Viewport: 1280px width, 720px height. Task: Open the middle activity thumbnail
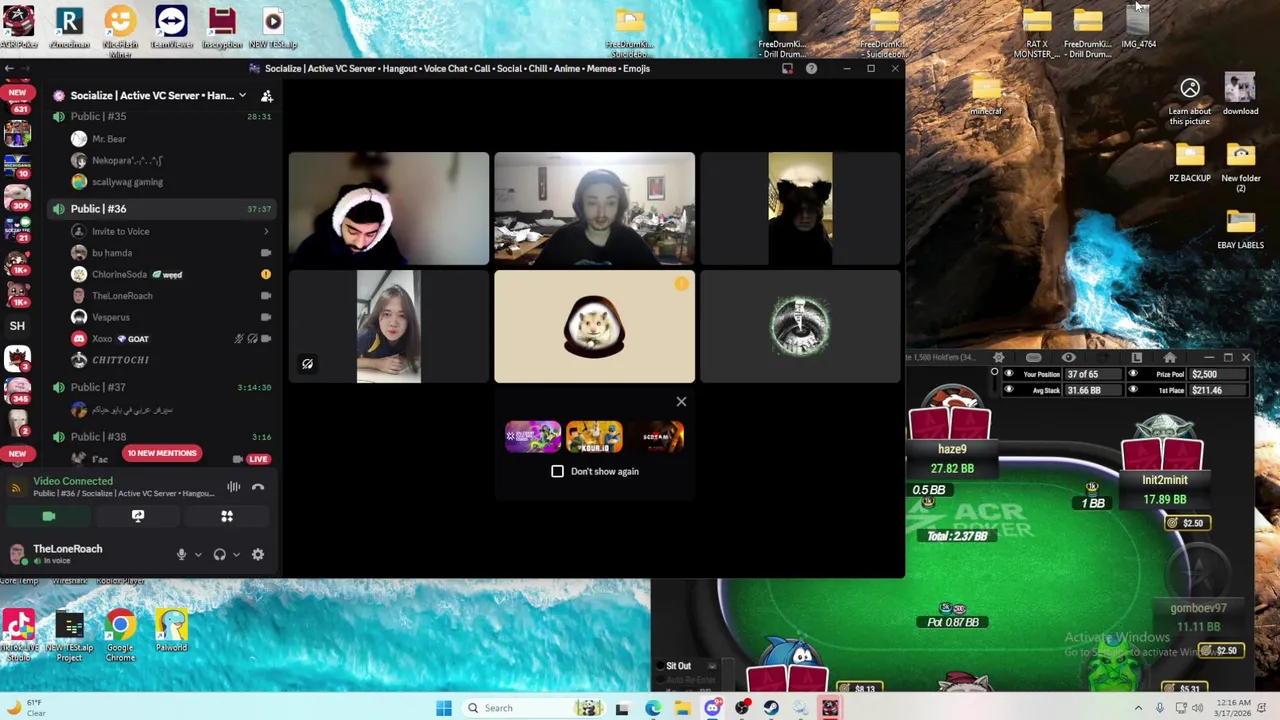pos(594,437)
